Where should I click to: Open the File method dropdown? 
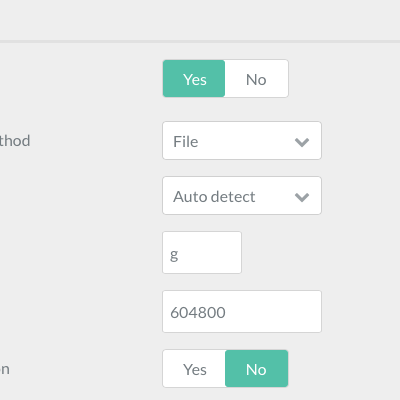tap(242, 140)
